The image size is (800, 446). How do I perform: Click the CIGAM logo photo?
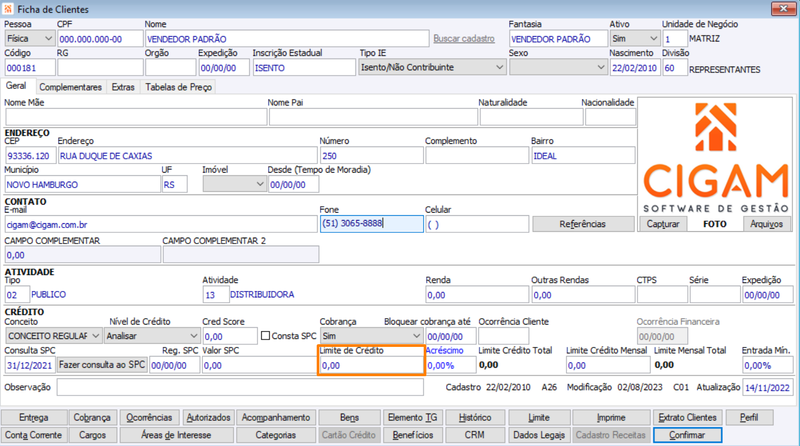point(715,157)
